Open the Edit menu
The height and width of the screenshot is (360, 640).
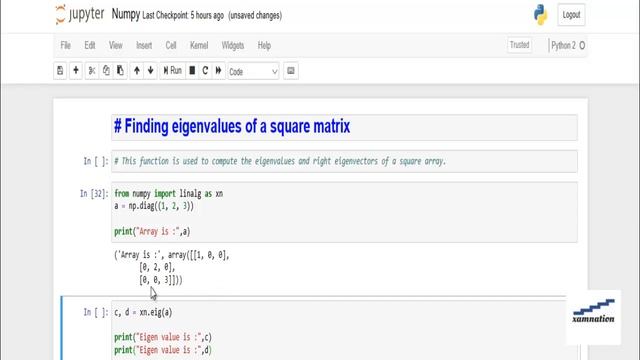[90, 45]
